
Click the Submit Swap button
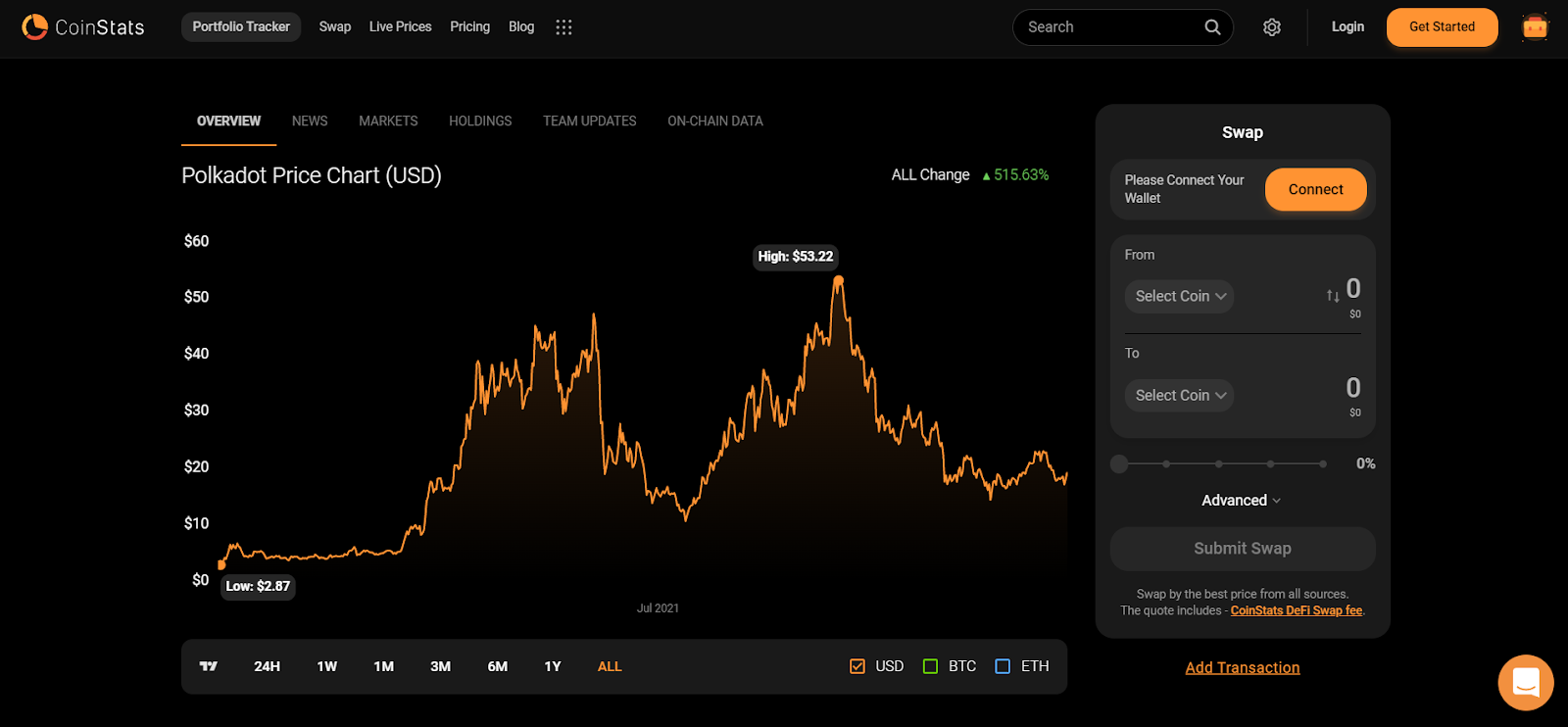1243,549
